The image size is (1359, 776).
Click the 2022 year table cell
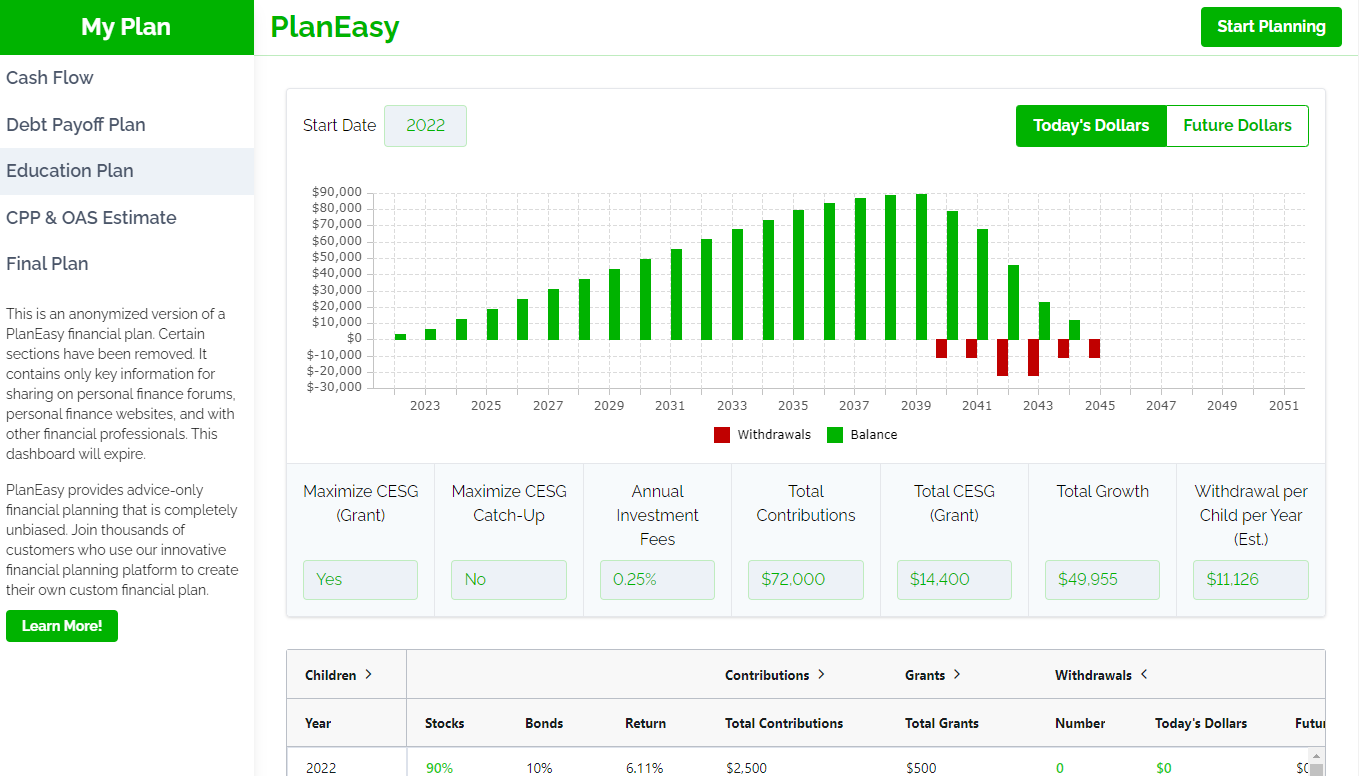pos(321,768)
